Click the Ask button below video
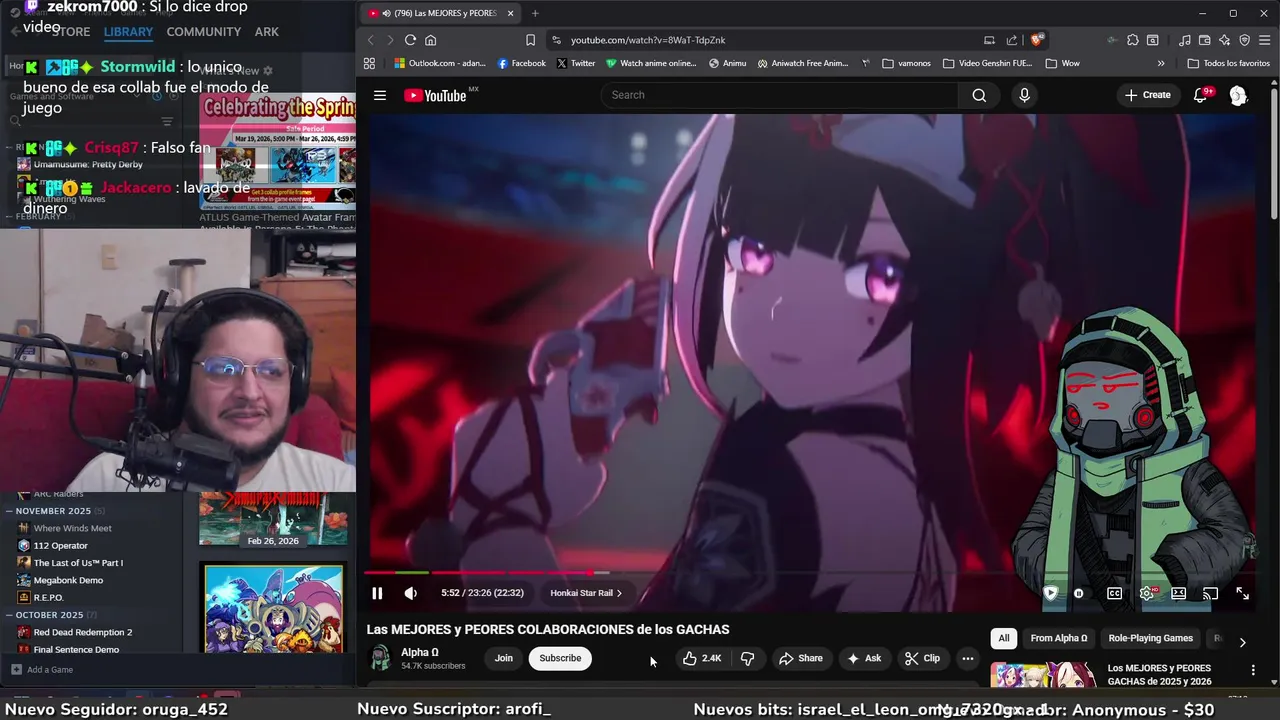 (864, 658)
